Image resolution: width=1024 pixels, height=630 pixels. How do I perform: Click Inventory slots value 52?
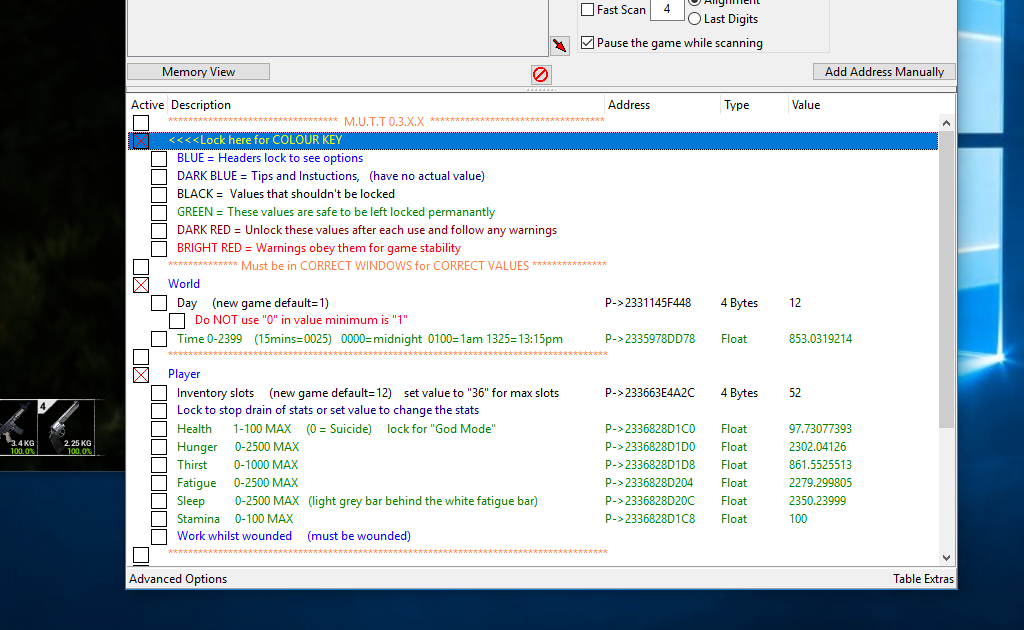(x=795, y=393)
